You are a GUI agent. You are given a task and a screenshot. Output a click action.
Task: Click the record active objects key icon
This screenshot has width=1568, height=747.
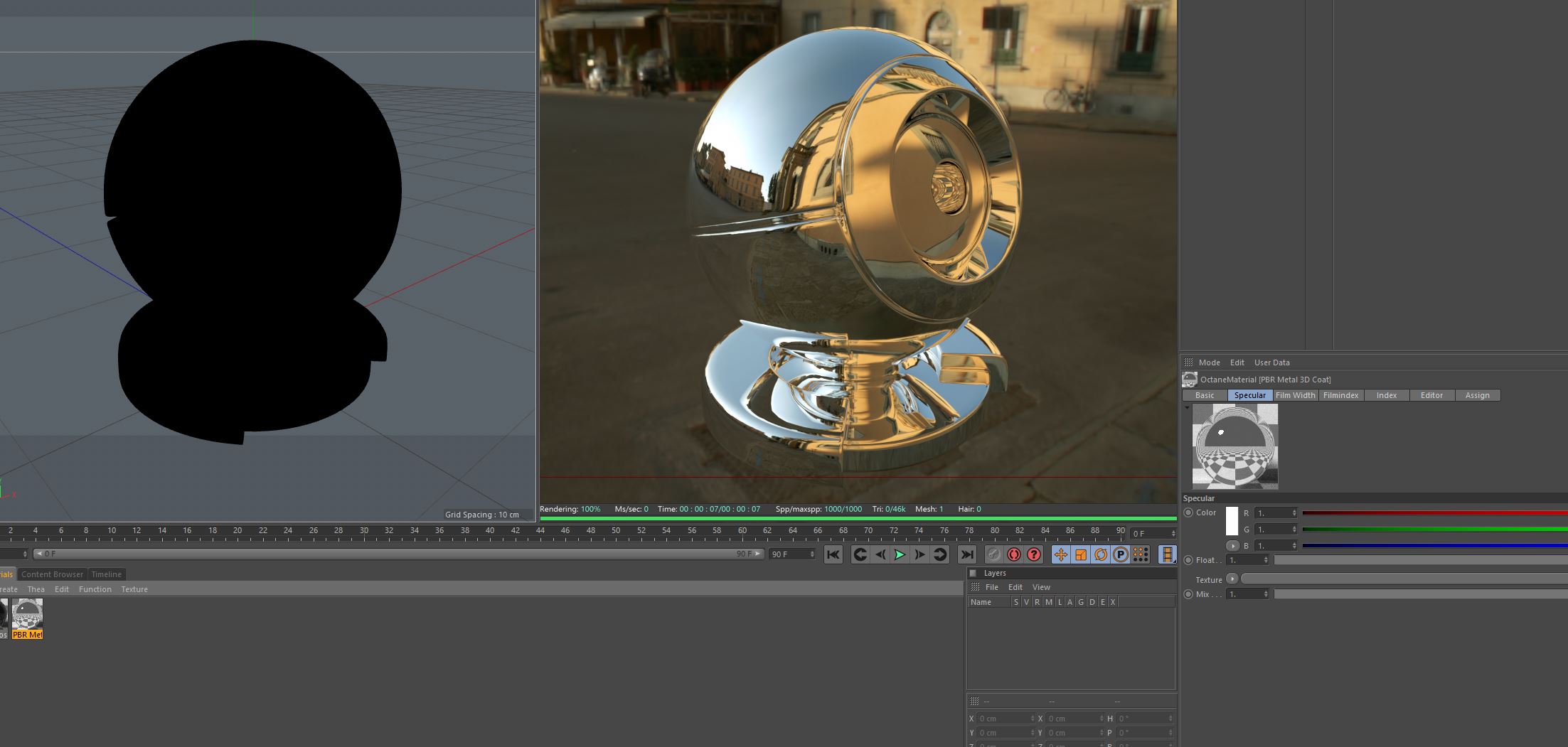pos(994,554)
